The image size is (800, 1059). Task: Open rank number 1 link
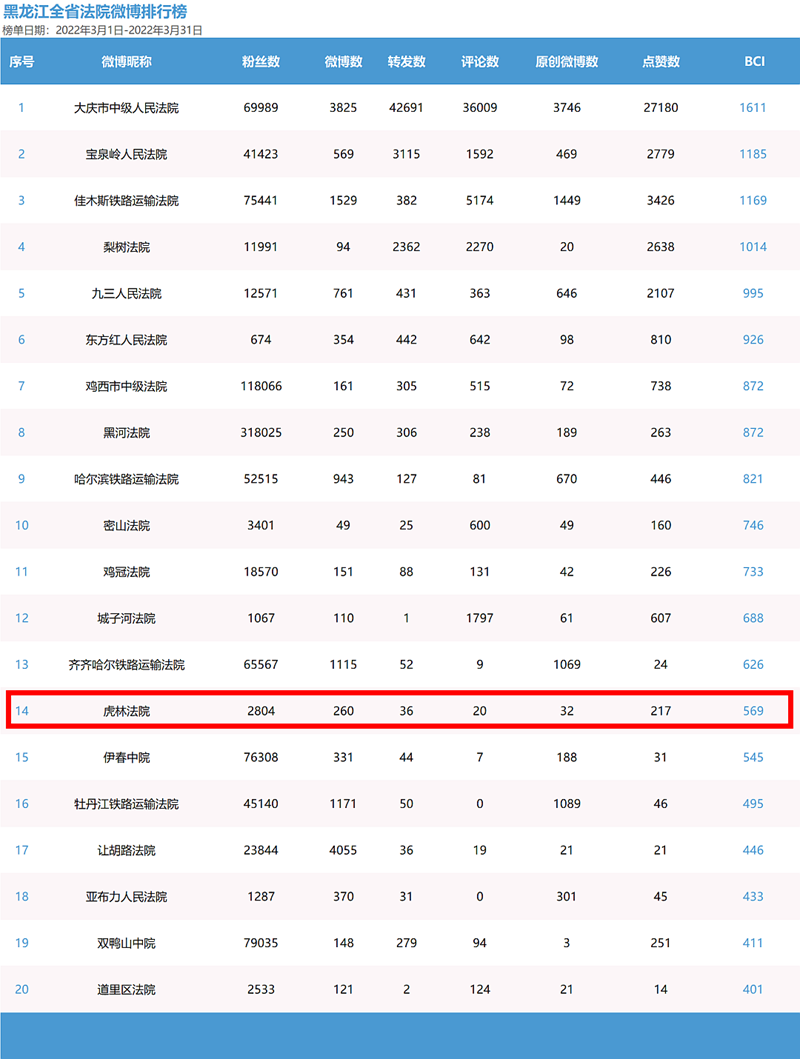(21, 108)
